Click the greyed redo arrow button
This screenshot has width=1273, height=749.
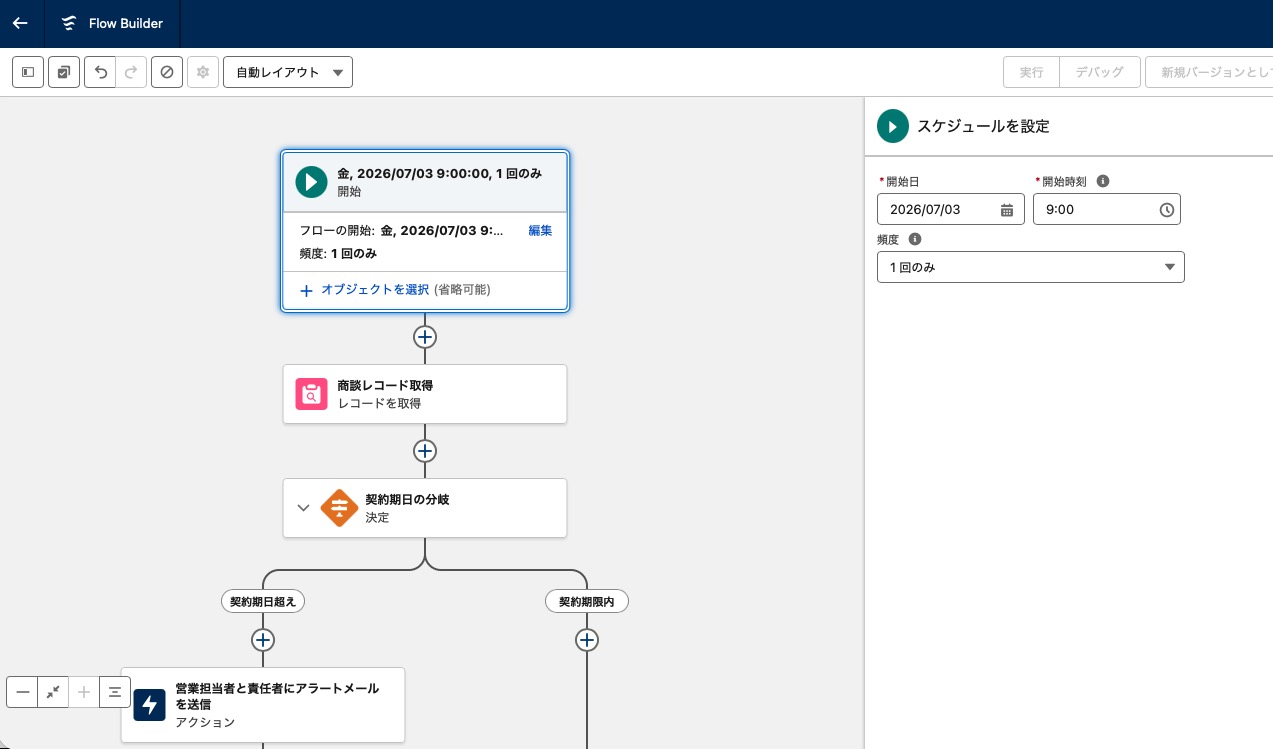(131, 72)
